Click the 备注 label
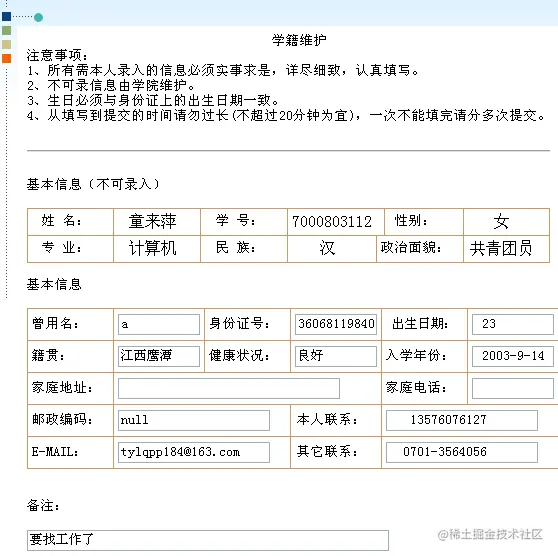This screenshot has width=558, height=556. tap(43, 506)
